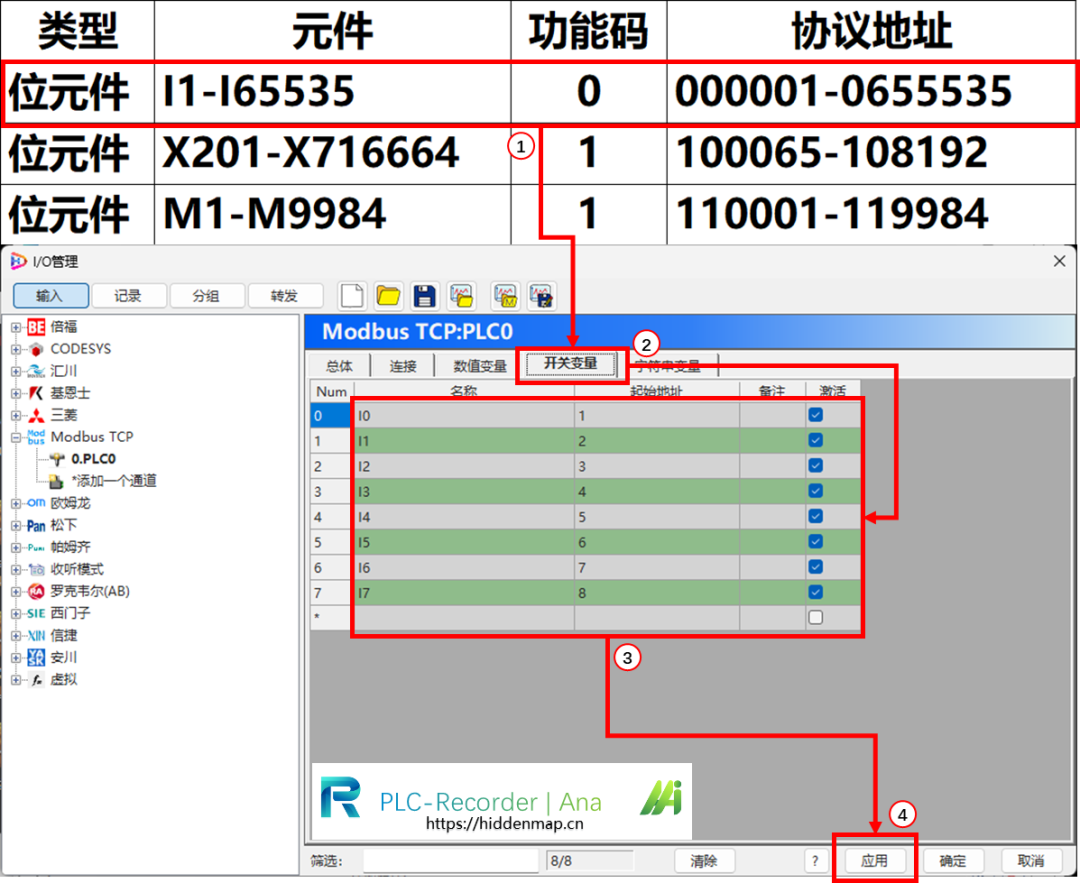Click the I/O管理 window logo icon
The image size is (1080, 883).
coord(18,261)
